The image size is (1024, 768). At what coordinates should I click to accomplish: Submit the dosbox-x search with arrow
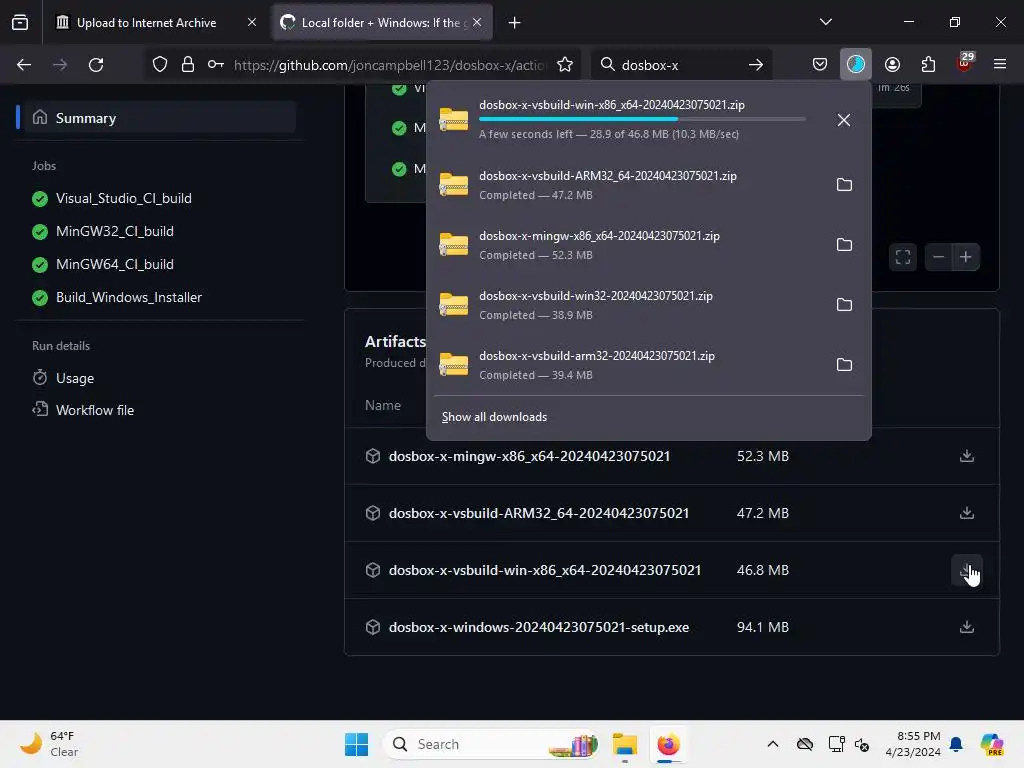pos(756,65)
